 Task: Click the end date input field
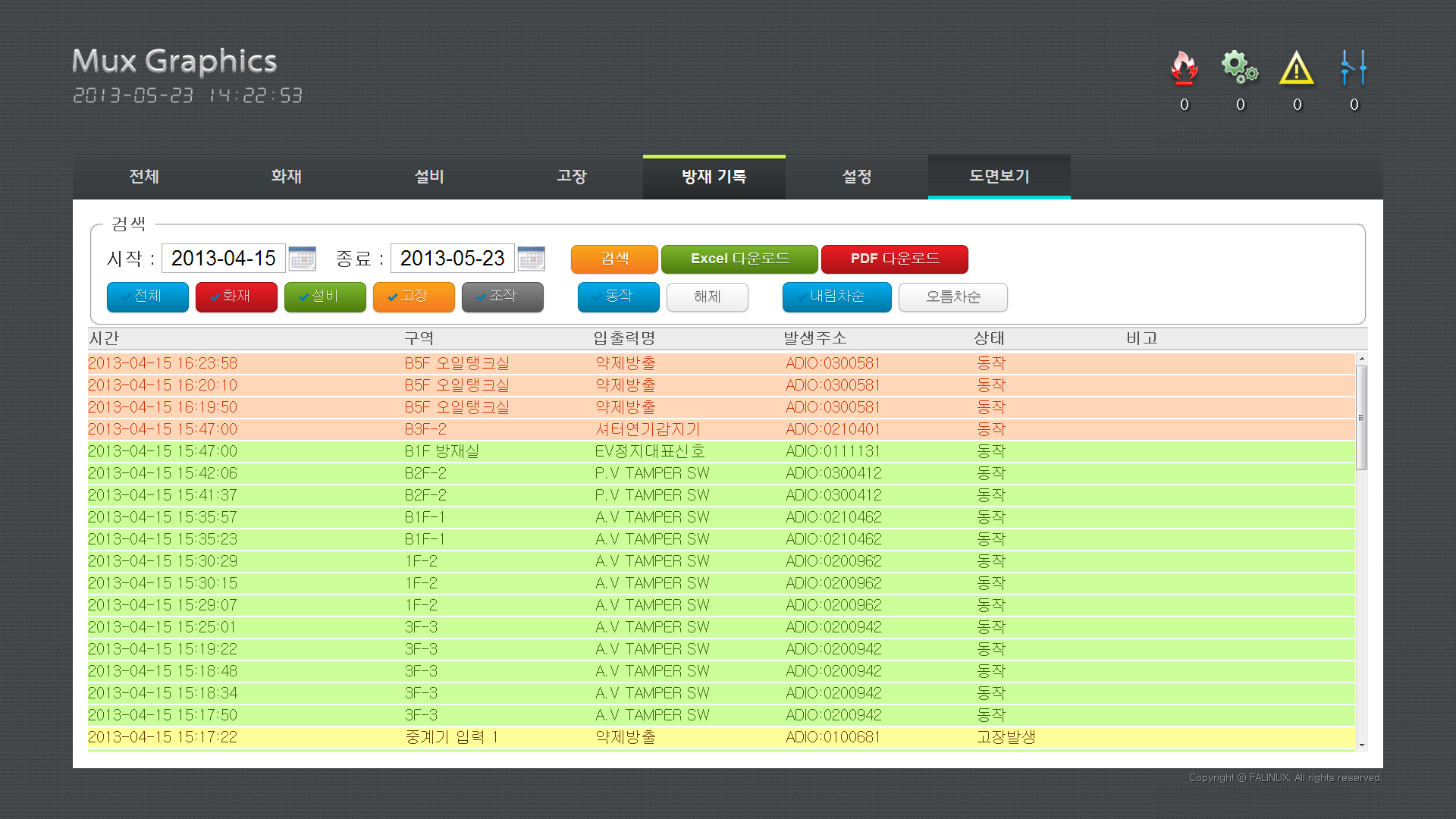coord(453,259)
